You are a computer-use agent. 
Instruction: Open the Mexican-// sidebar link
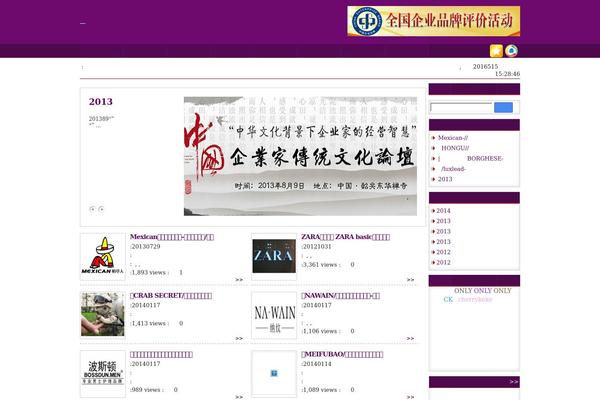click(453, 138)
